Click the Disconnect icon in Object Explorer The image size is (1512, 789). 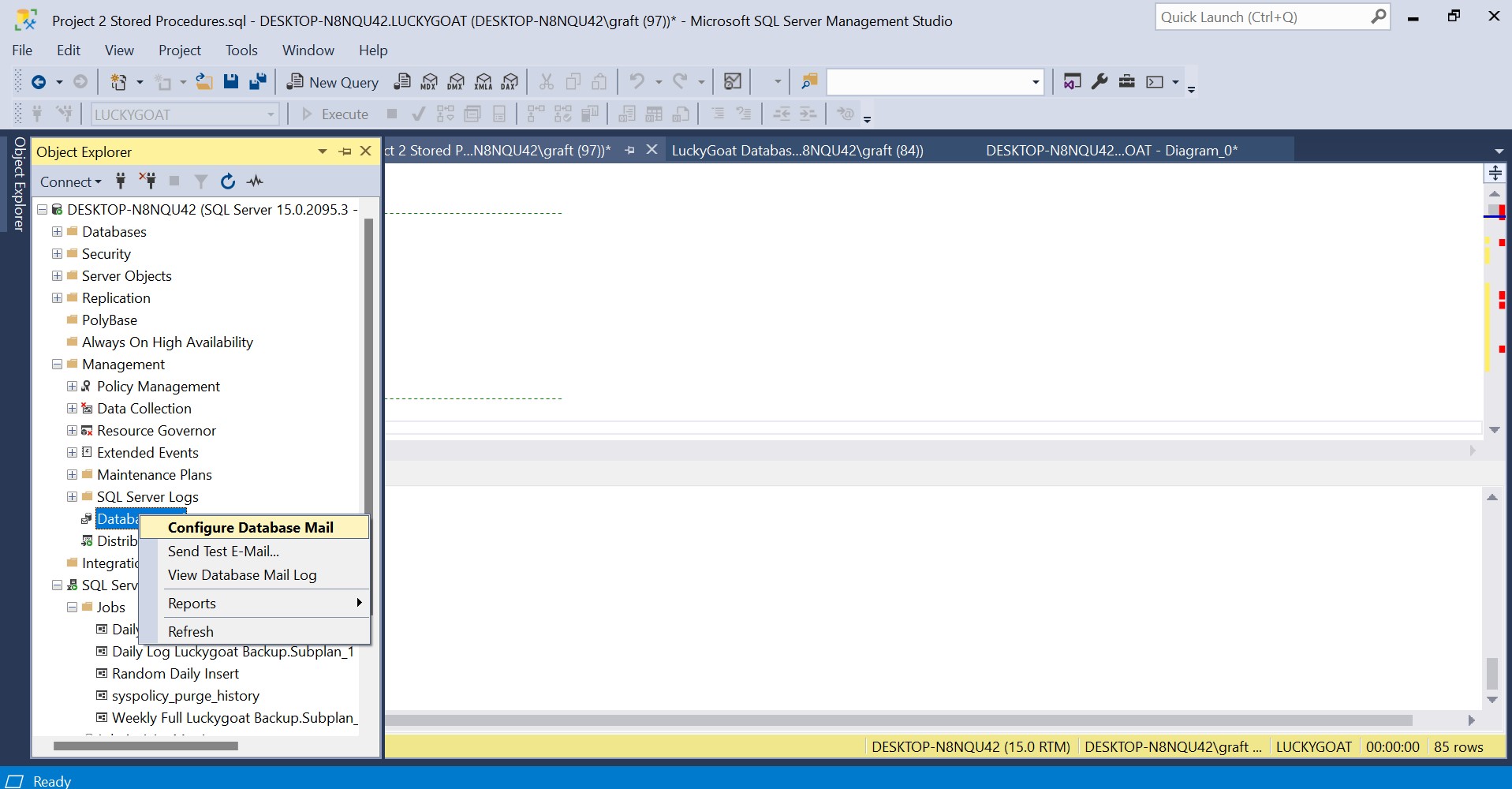[147, 181]
